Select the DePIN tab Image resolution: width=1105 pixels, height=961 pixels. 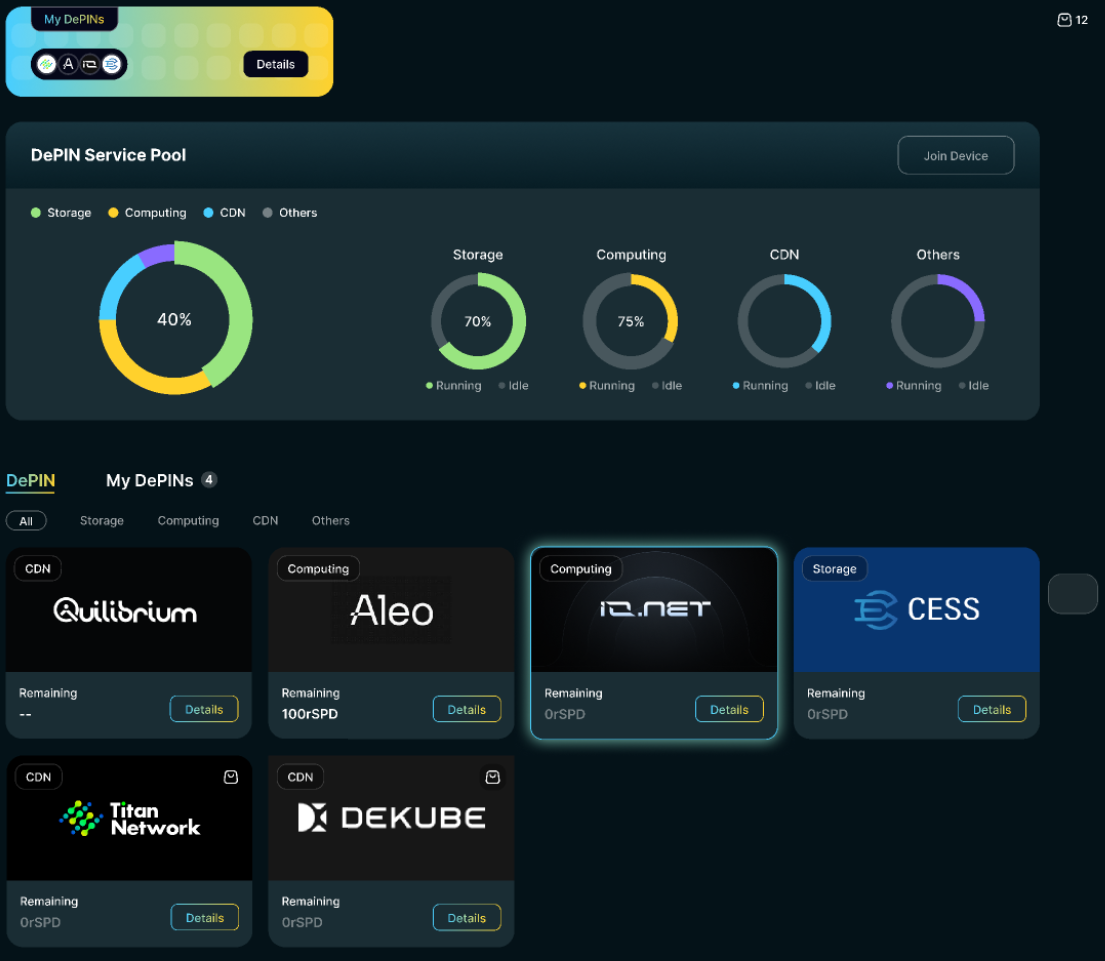[x=30, y=481]
